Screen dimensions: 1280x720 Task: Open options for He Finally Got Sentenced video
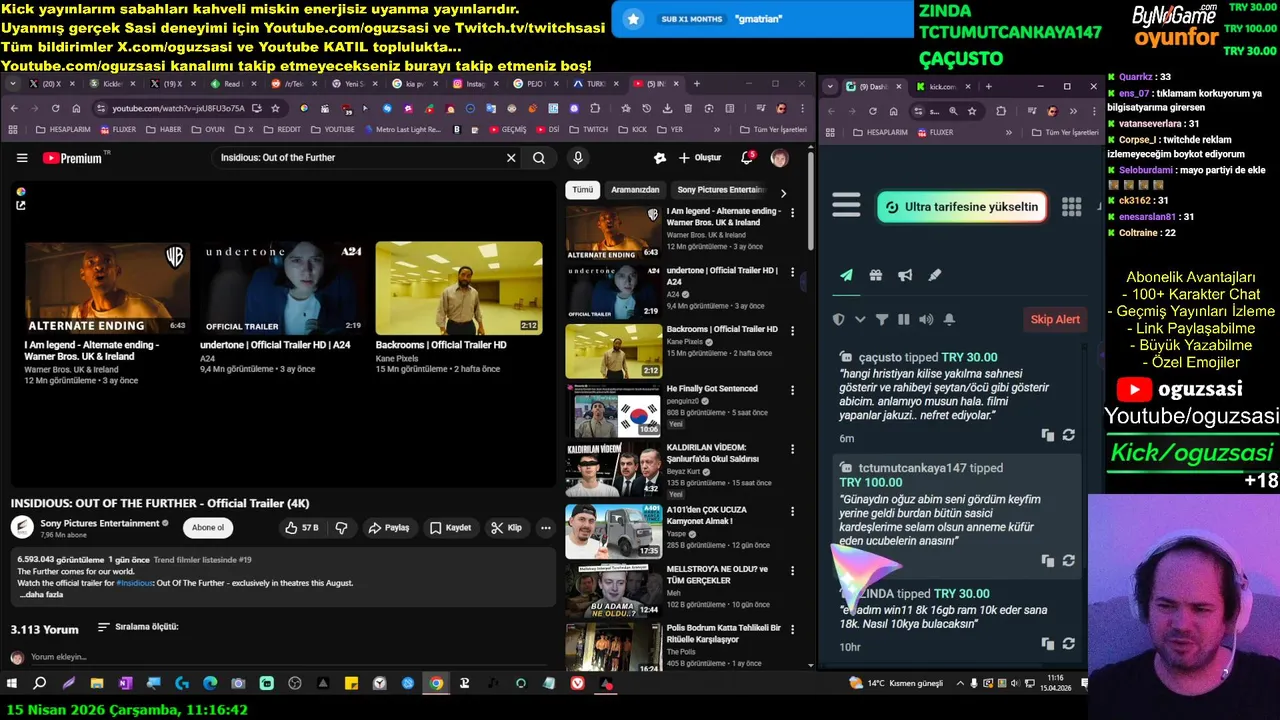pyautogui.click(x=793, y=389)
